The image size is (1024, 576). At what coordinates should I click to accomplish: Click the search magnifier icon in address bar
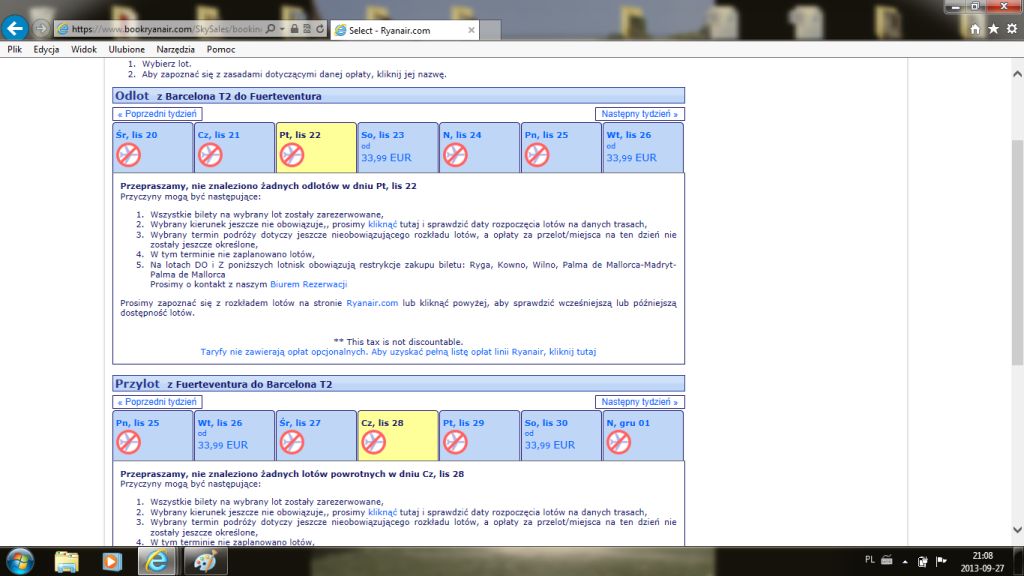coord(270,29)
